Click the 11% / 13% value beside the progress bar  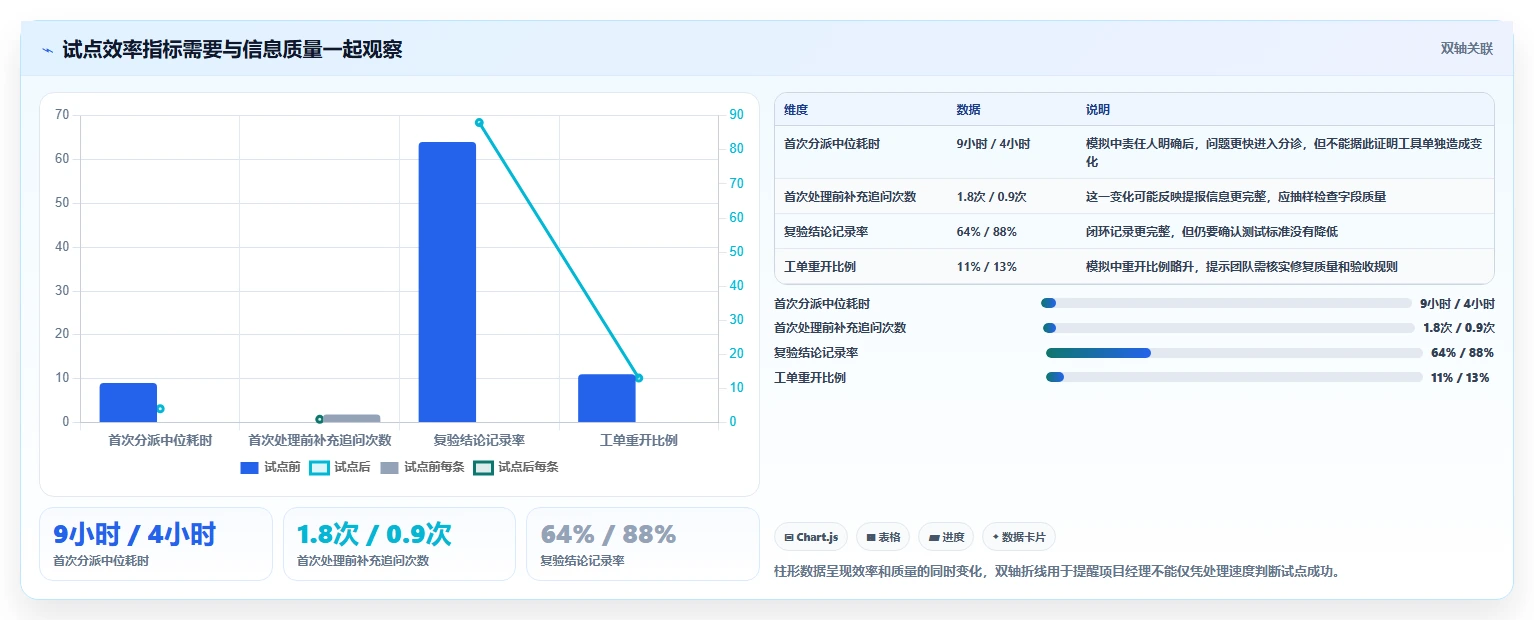[1460, 378]
